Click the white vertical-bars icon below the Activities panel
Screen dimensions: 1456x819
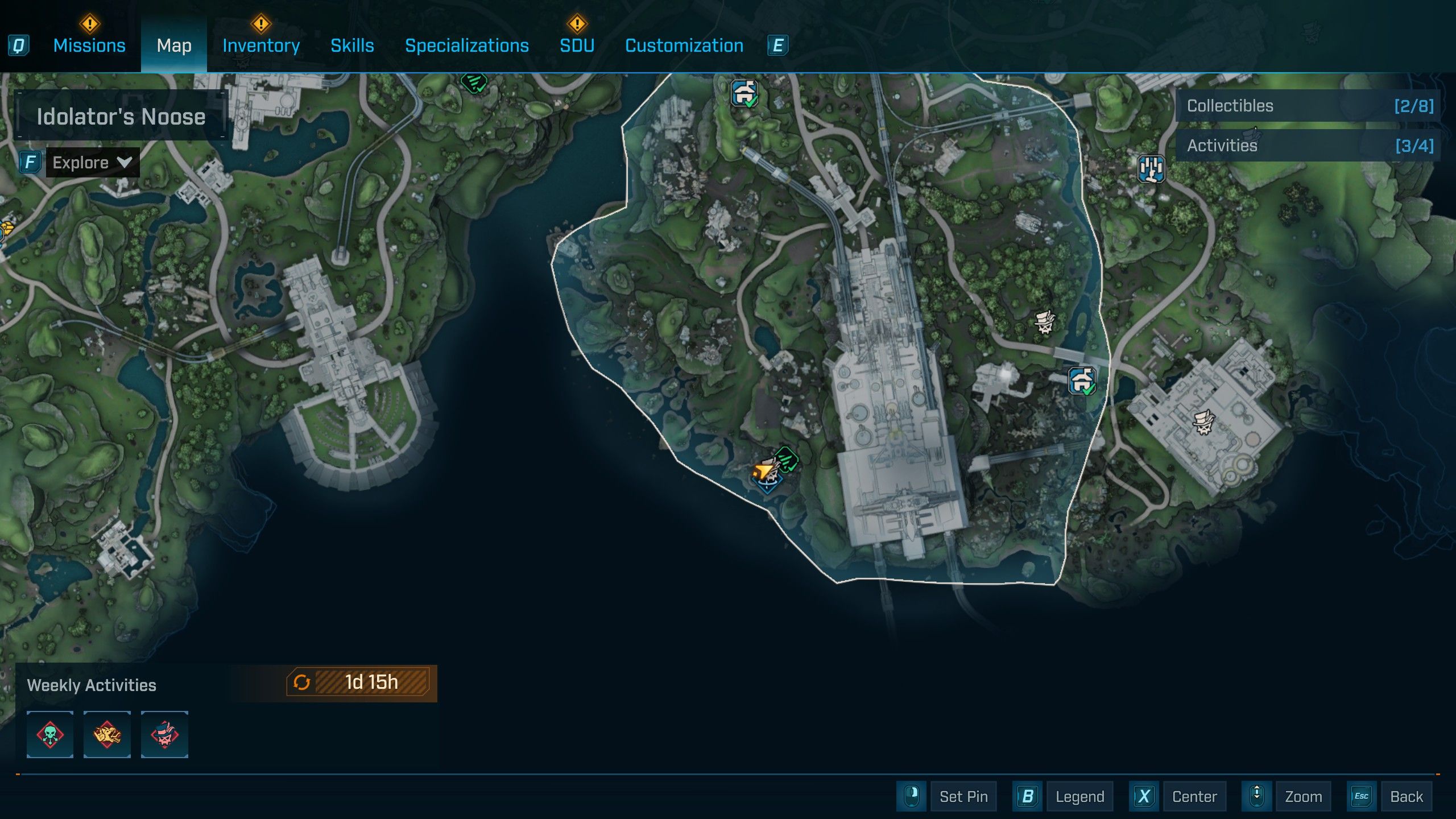tap(1151, 169)
